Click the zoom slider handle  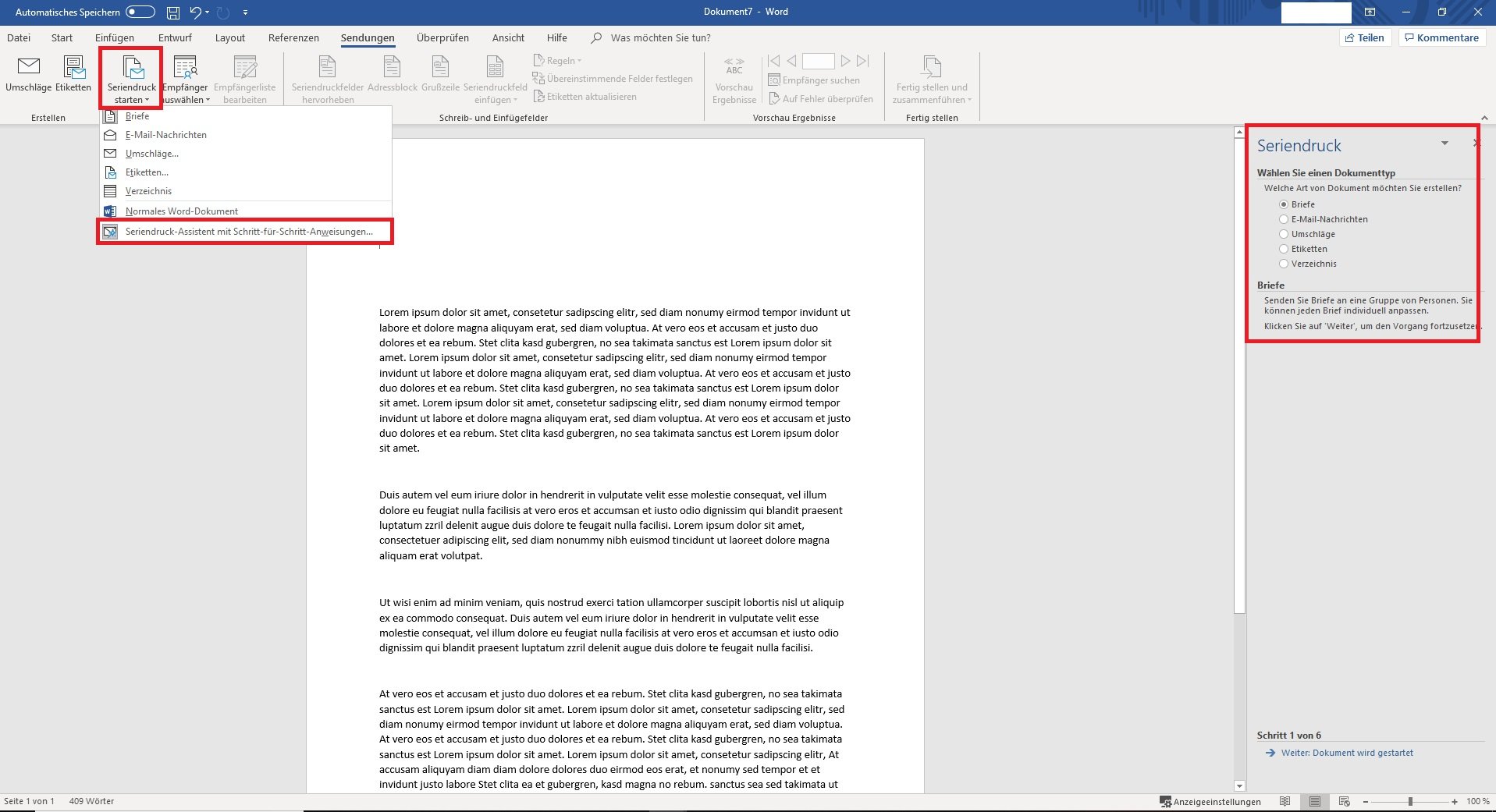click(x=1410, y=801)
